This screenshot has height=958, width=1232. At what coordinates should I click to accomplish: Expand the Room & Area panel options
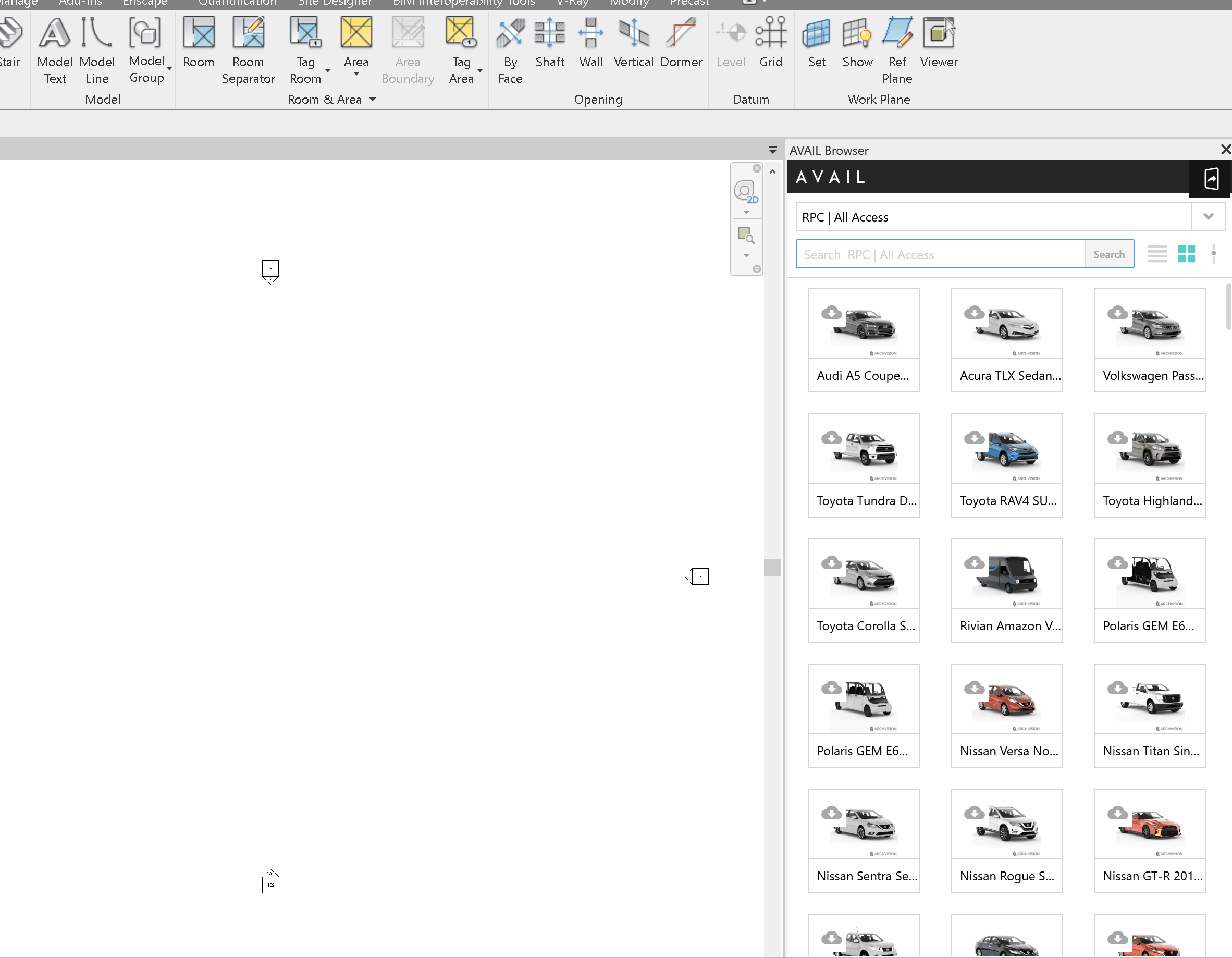click(372, 99)
